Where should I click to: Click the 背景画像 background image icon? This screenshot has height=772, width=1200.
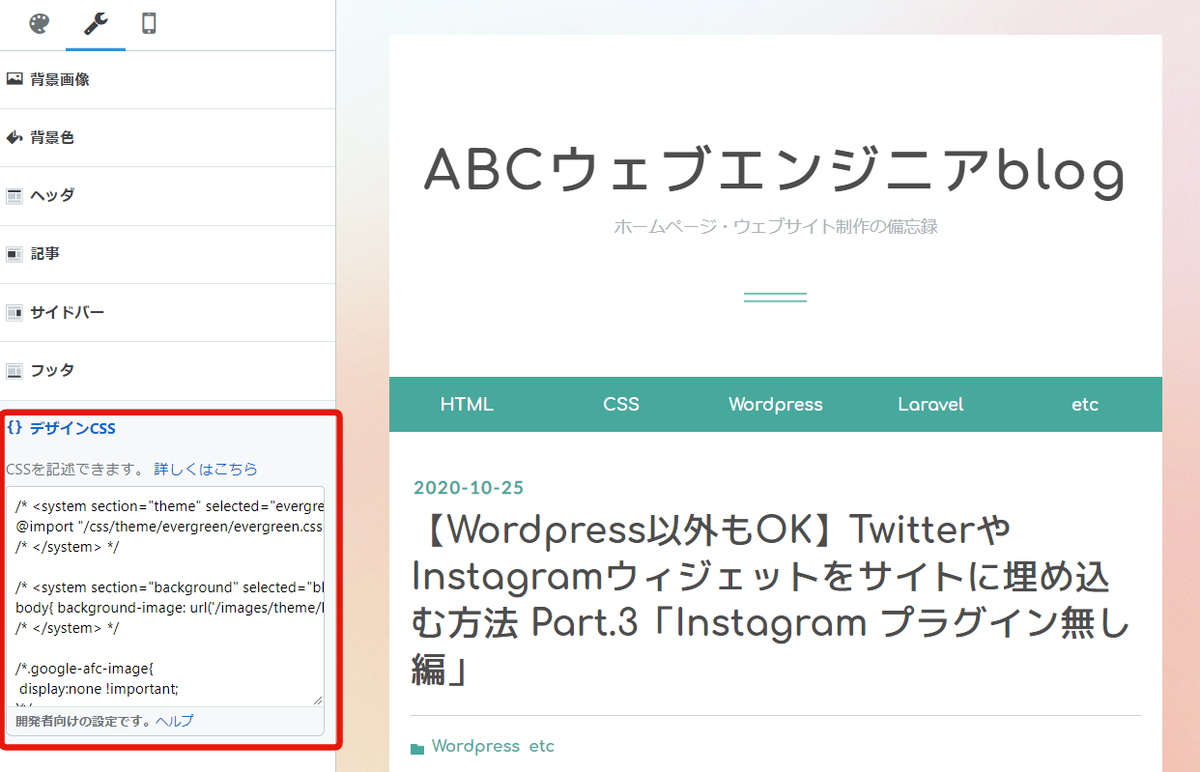[14, 78]
